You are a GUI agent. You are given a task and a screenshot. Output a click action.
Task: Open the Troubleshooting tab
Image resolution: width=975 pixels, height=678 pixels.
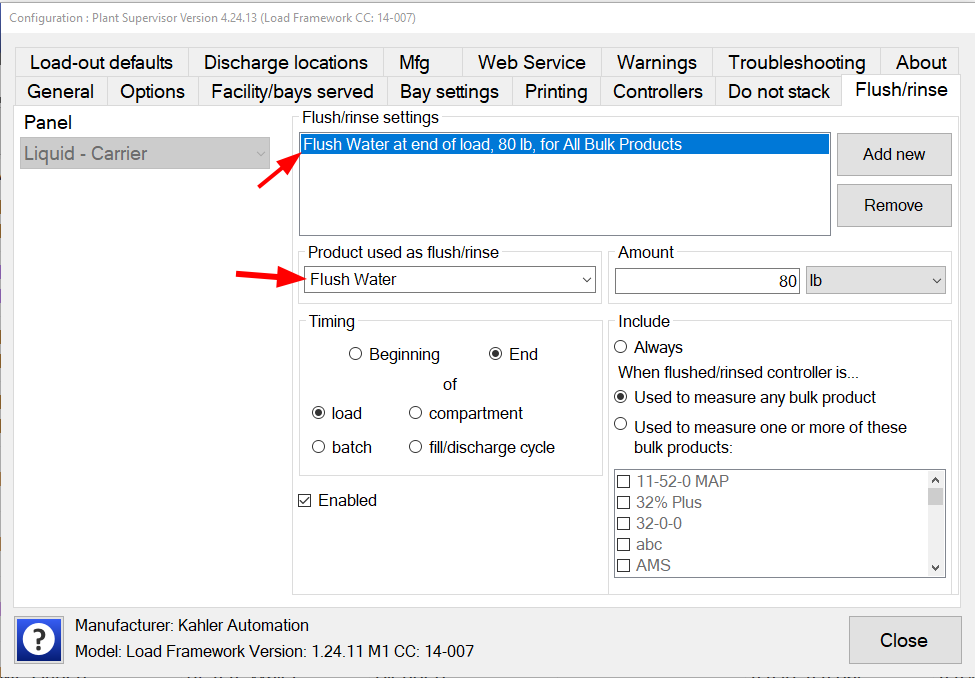(796, 63)
